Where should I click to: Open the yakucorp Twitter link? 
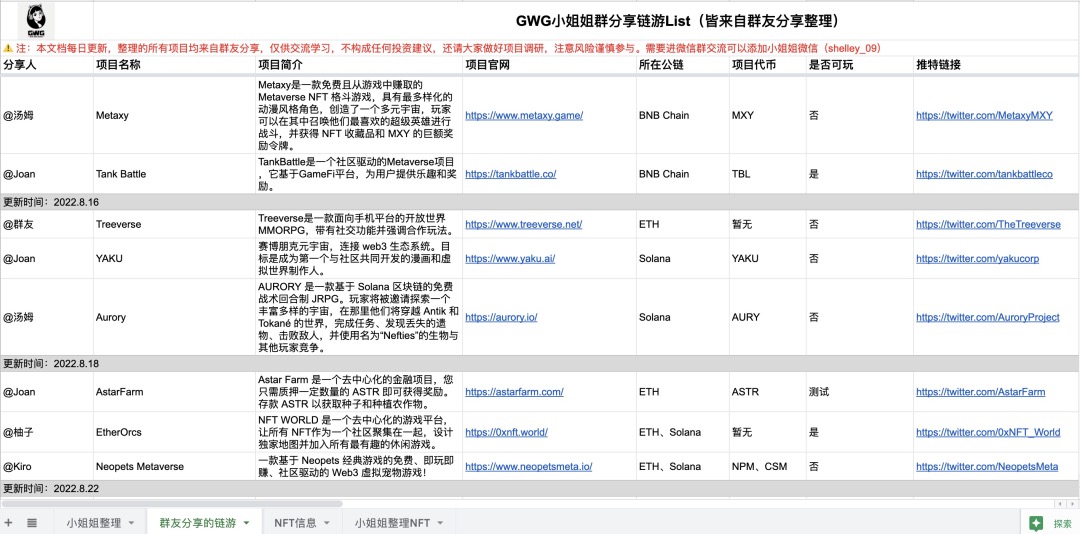click(x=977, y=259)
